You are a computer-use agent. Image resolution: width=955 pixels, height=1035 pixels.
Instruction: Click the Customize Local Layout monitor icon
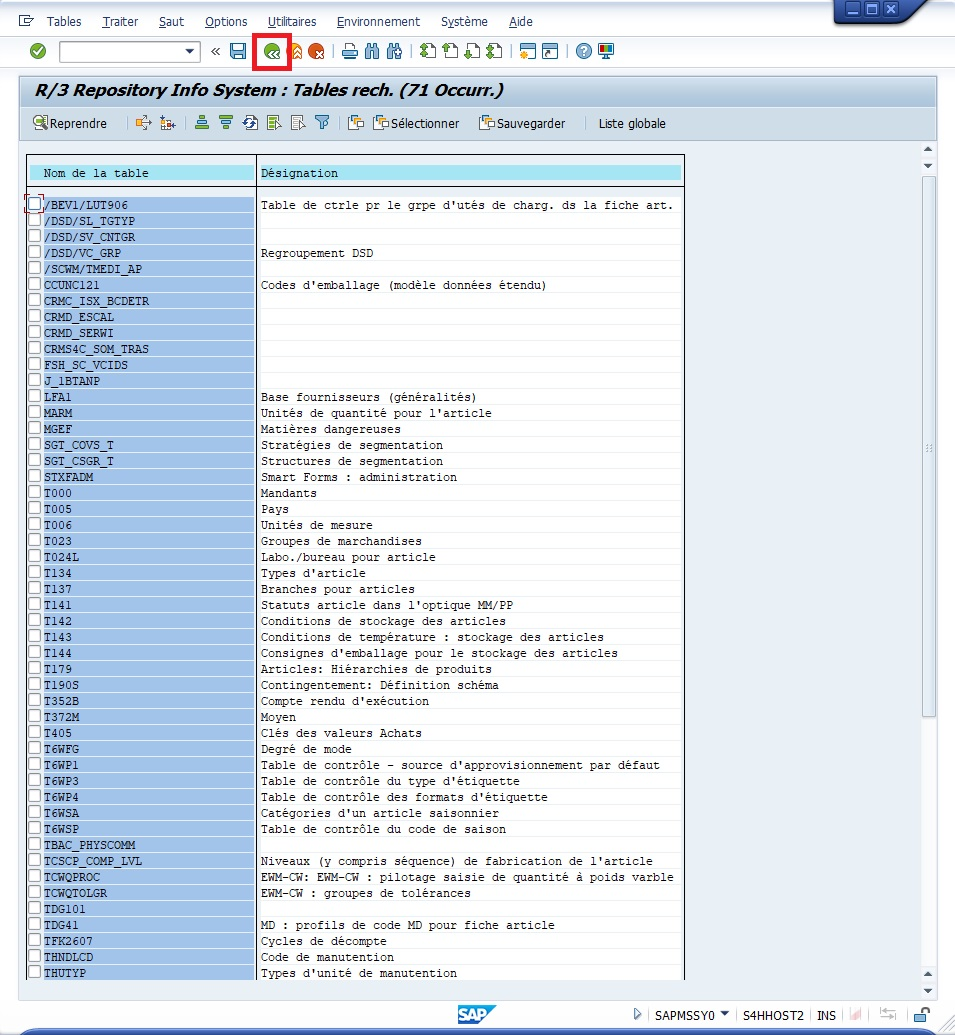(606, 51)
